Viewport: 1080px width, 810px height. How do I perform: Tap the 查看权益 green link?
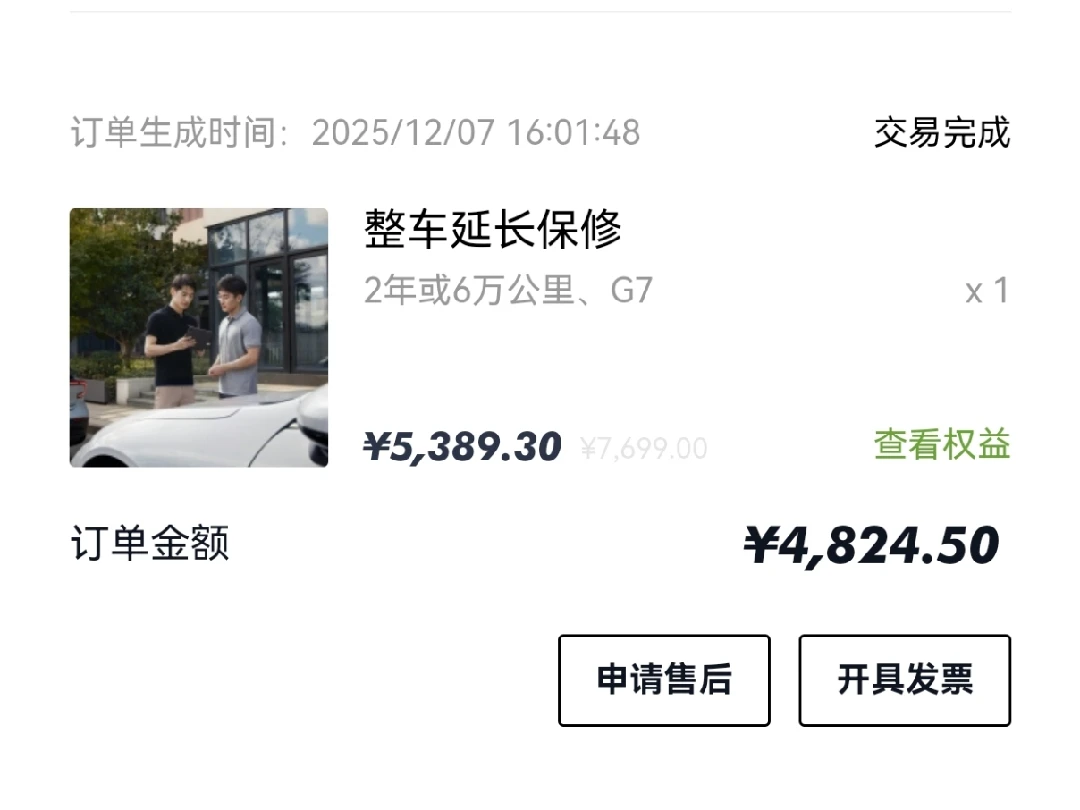pyautogui.click(x=942, y=444)
